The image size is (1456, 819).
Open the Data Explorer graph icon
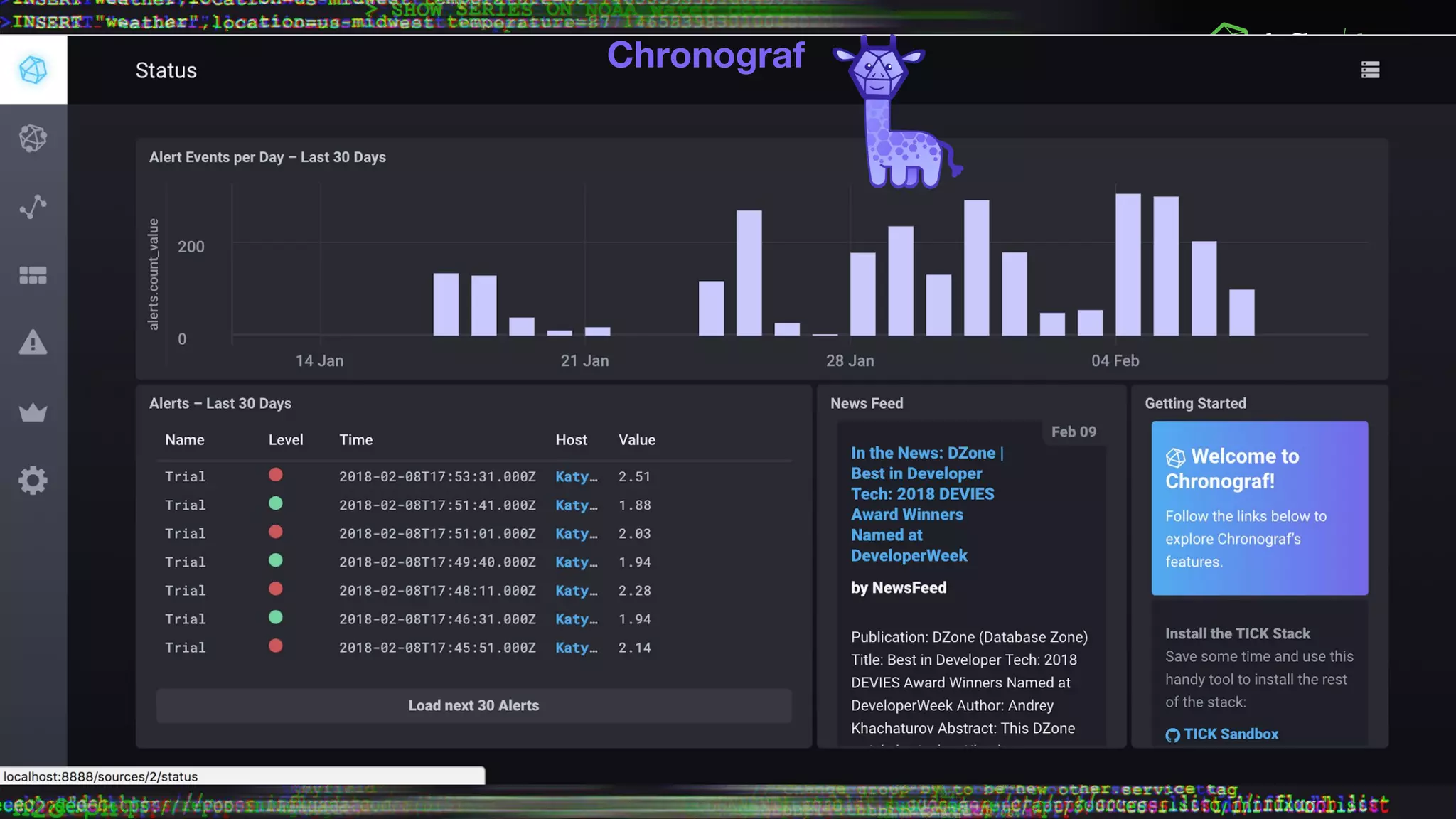33,206
